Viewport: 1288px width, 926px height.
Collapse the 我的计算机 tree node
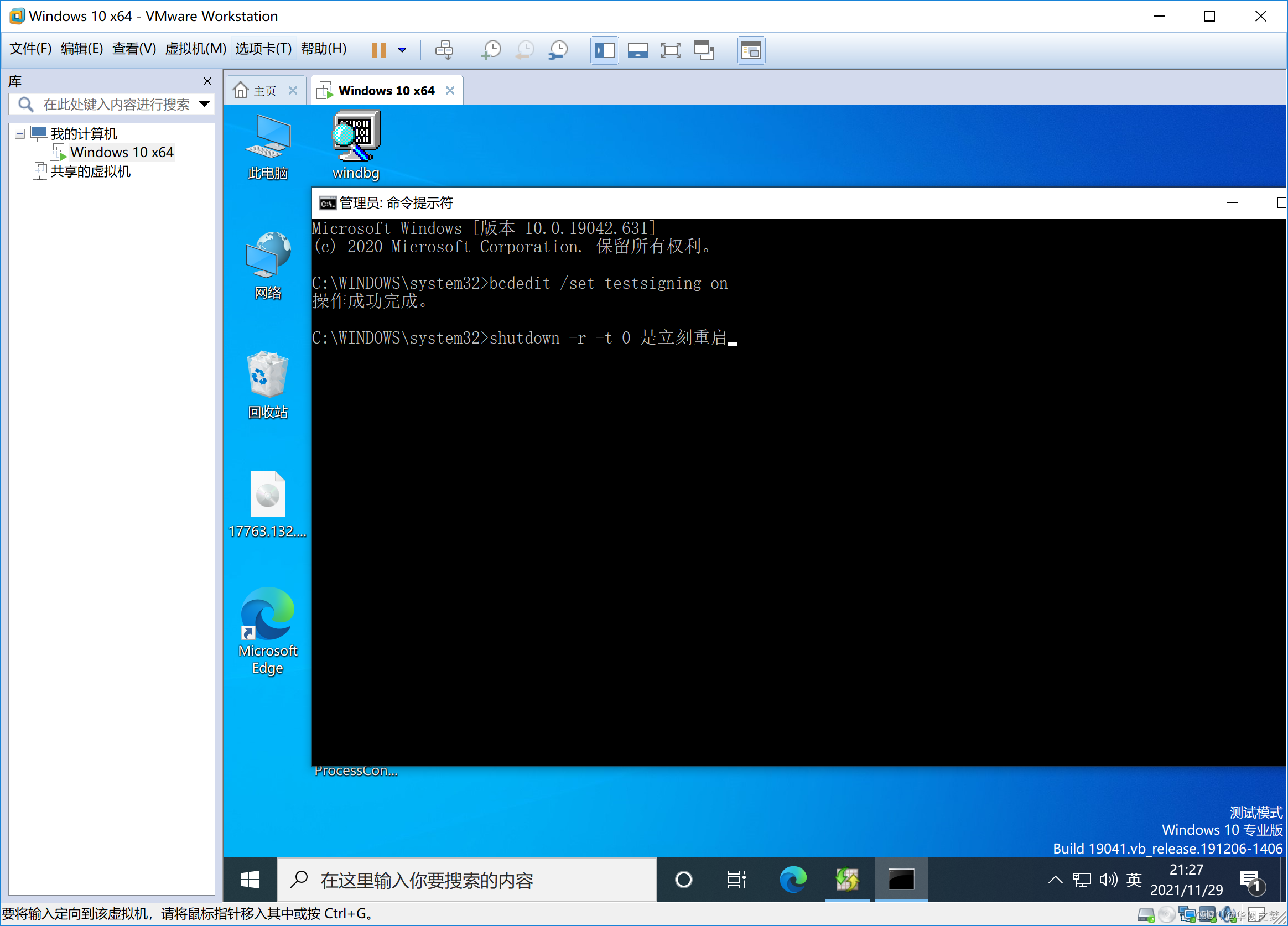click(20, 134)
